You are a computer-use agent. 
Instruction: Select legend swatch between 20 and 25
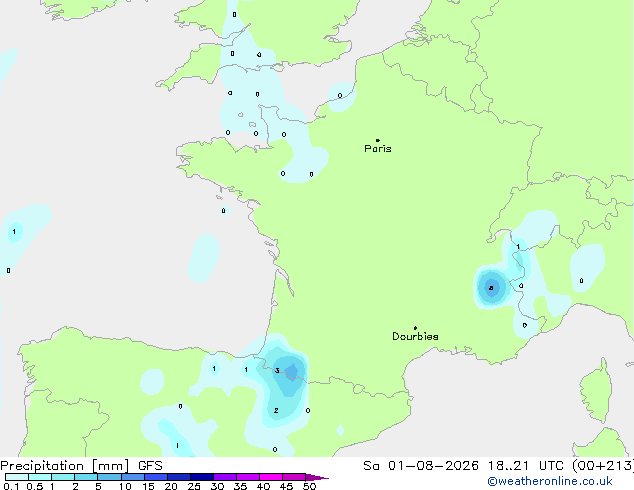point(179,477)
